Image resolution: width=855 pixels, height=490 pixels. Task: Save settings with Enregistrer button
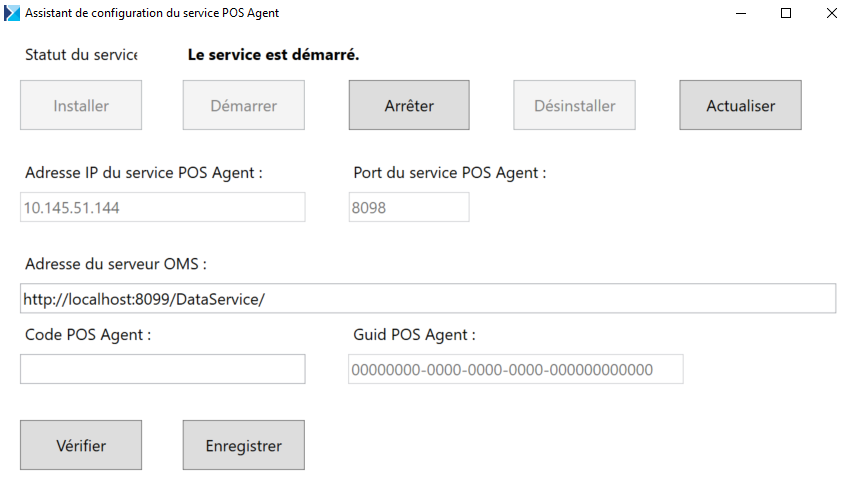(244, 445)
